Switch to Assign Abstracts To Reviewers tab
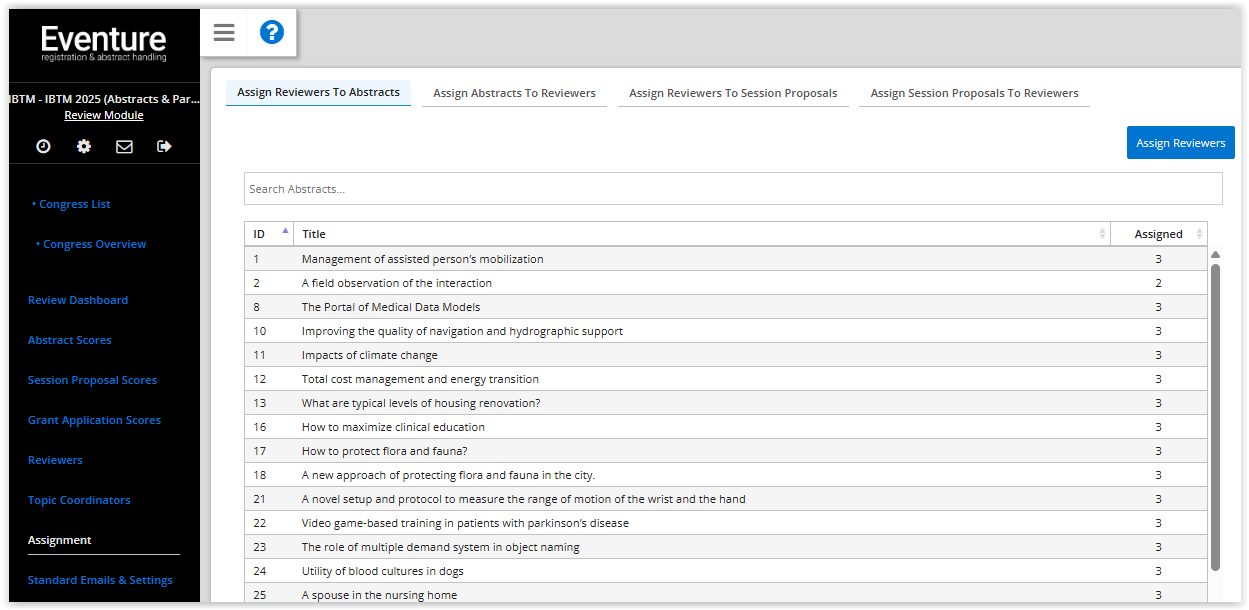The image size is (1249, 610). 514,93
